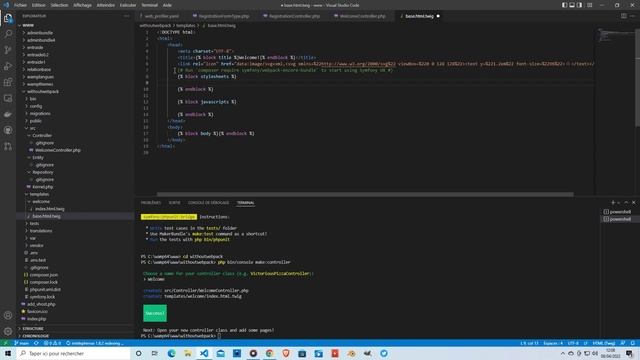Open the Run and Debug view

point(8,66)
